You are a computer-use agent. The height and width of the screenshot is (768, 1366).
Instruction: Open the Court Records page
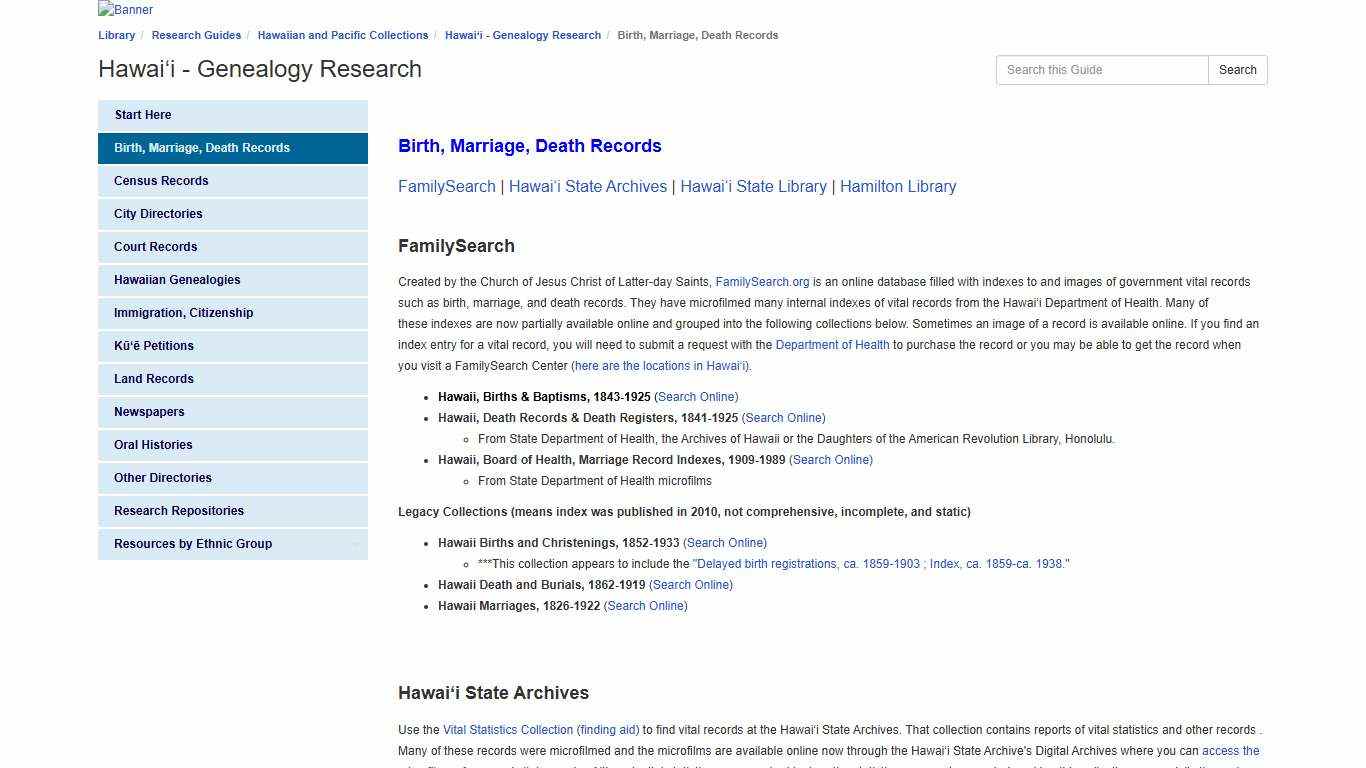pyautogui.click(x=155, y=247)
